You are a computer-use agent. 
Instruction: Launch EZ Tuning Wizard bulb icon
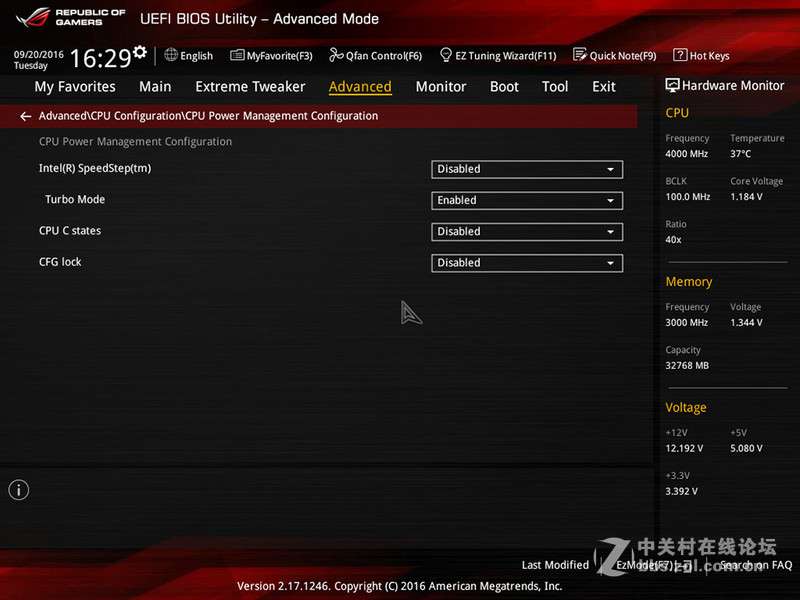click(445, 55)
